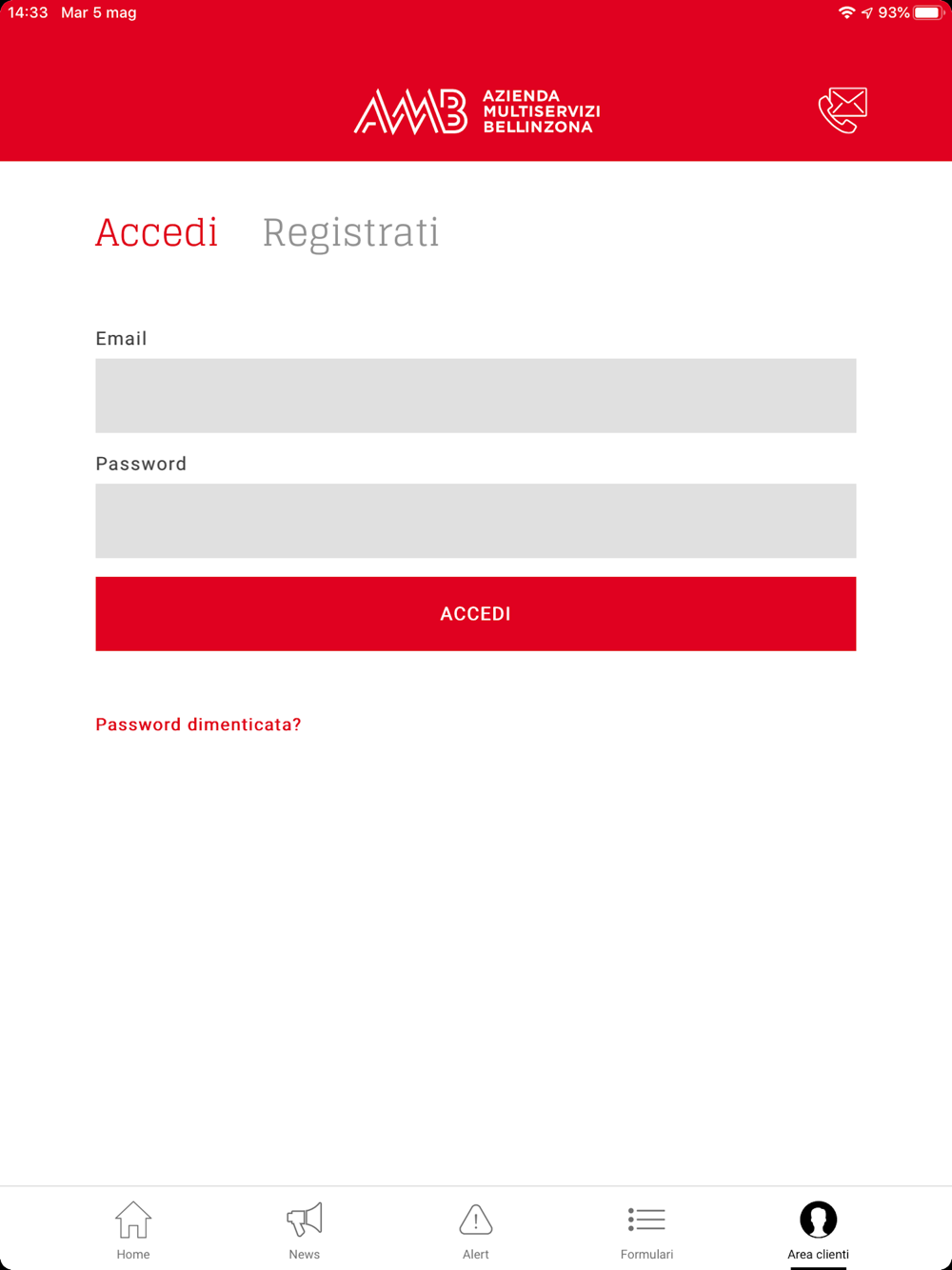Screen dimensions: 952x1270
Task: Open Formulari list icon
Action: pos(646,1219)
